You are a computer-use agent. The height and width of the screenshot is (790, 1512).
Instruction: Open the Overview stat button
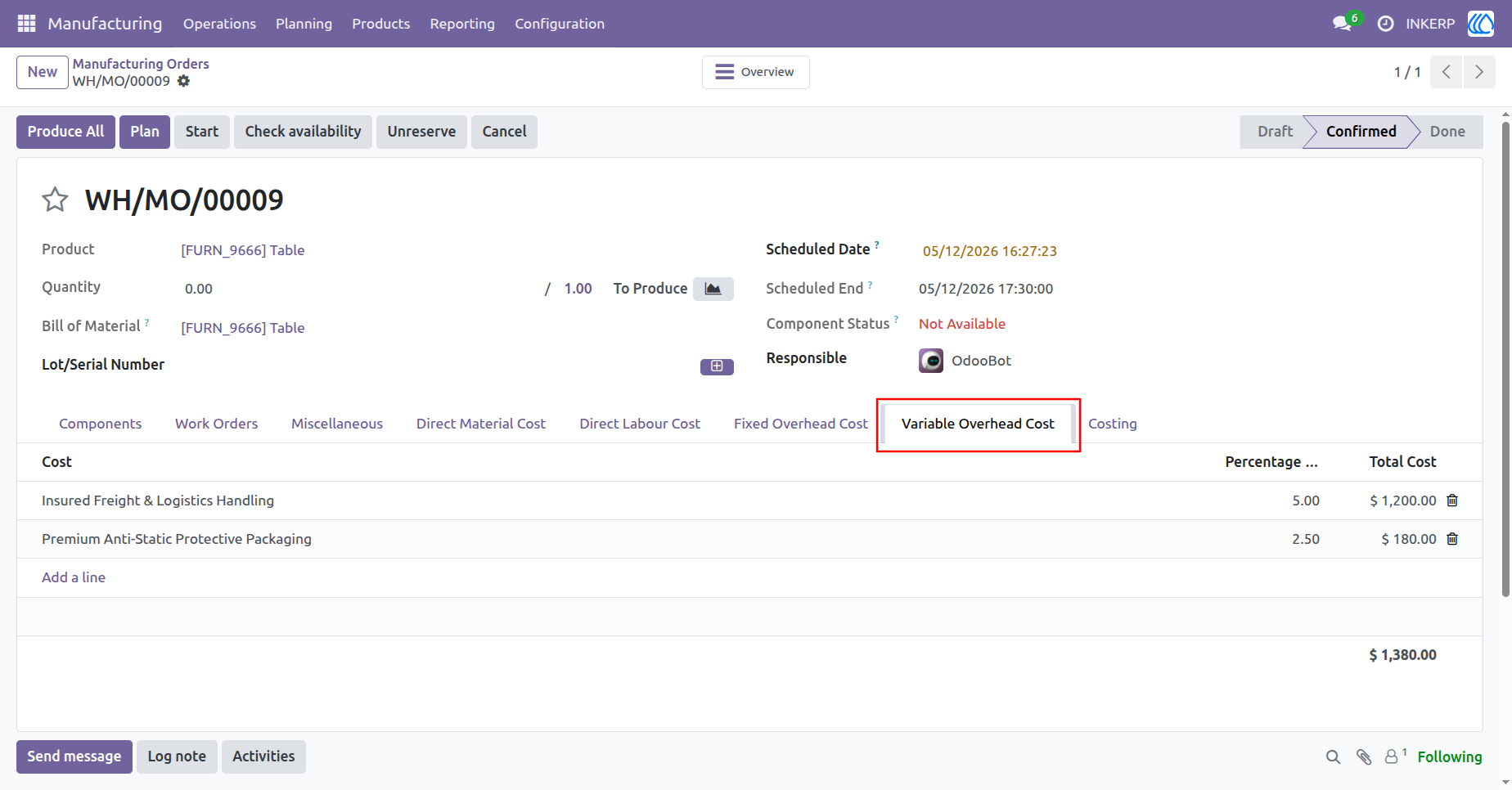(x=755, y=72)
